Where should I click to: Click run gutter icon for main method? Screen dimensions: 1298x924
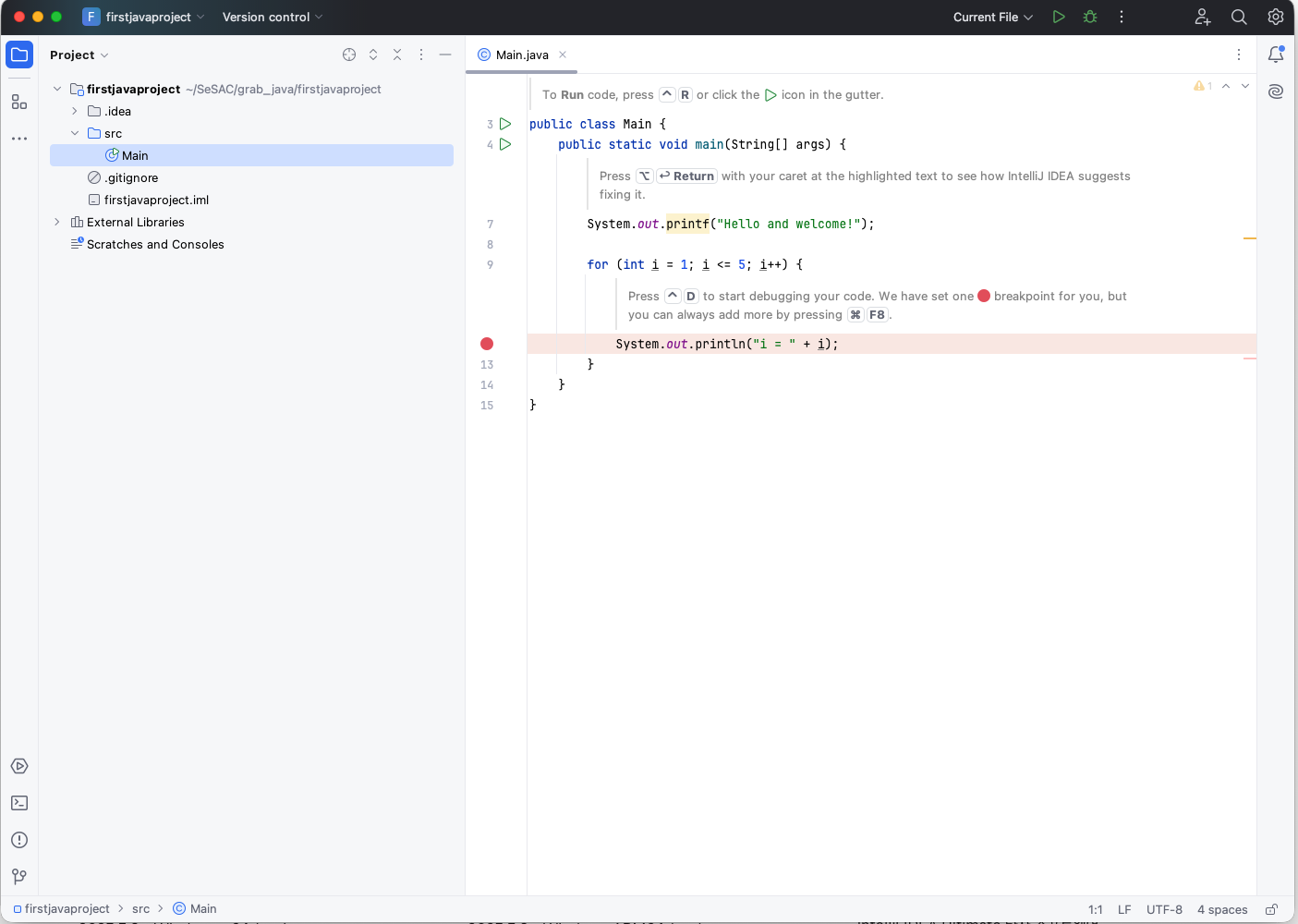click(x=505, y=144)
